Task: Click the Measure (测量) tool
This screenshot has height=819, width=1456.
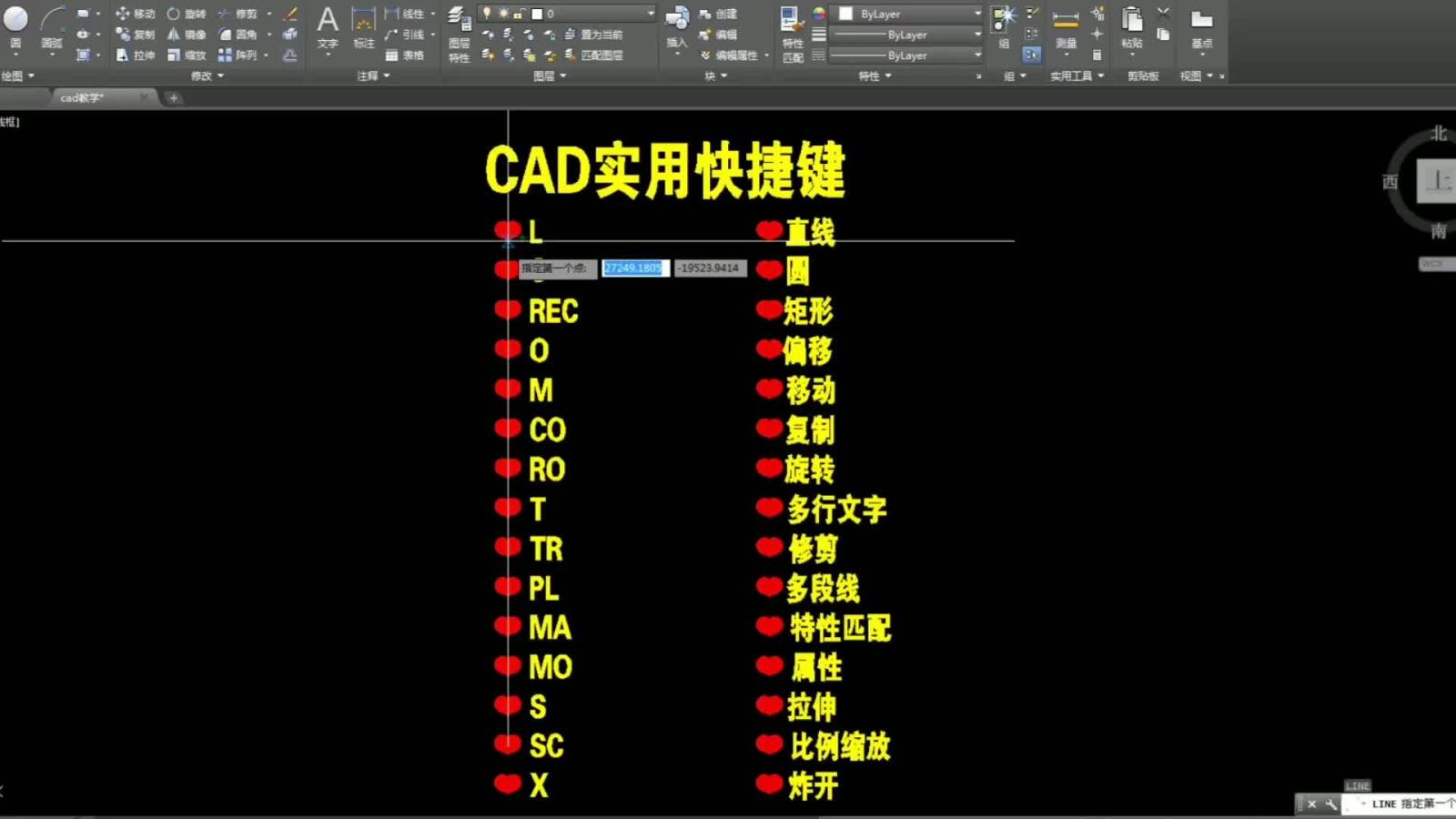Action: point(1066,25)
